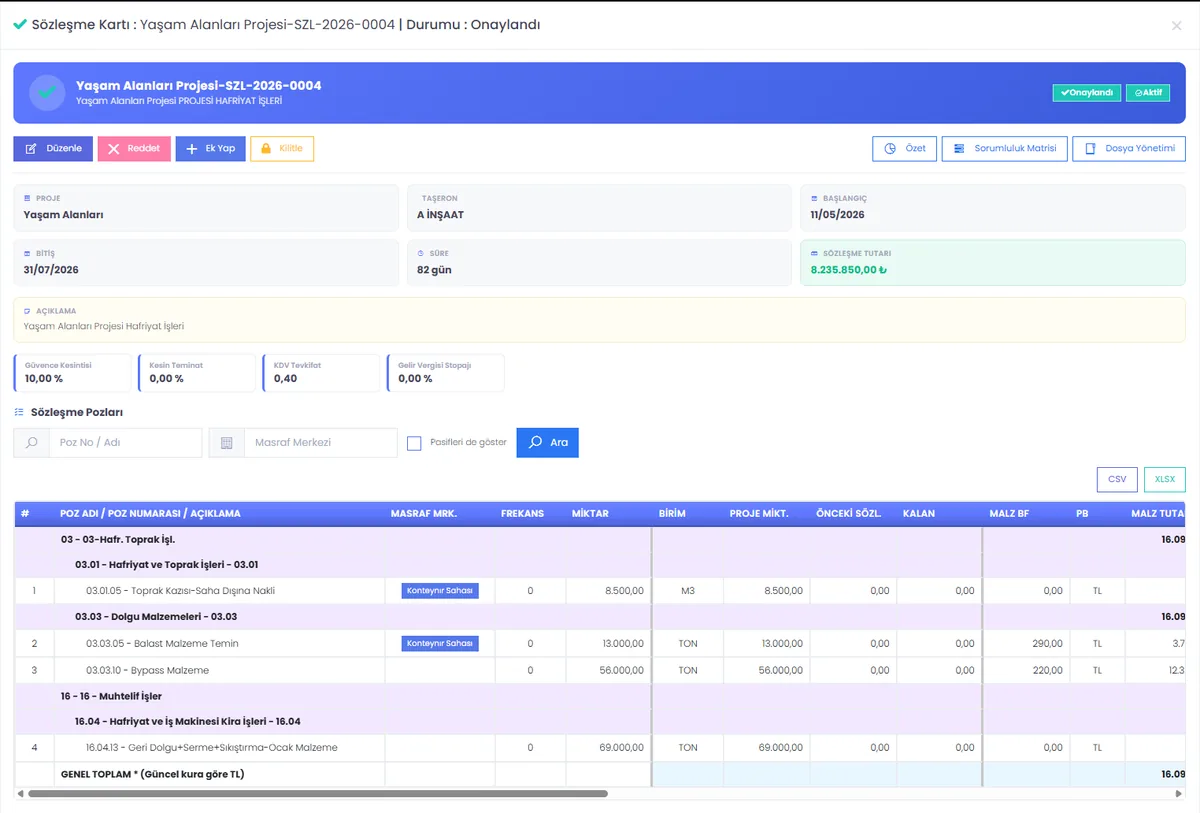Click the horizontal scrollbar under the table

pos(318,794)
